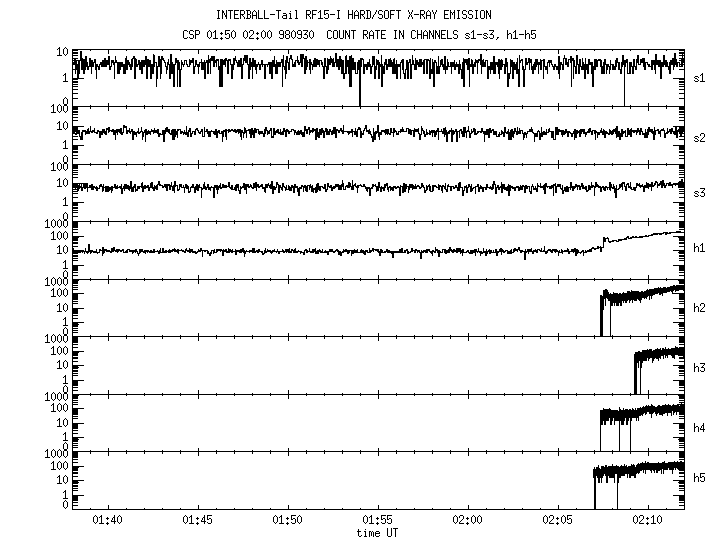This screenshot has width=720, height=550.
Task: Select the h4 channel label
Action: [x=699, y=428]
